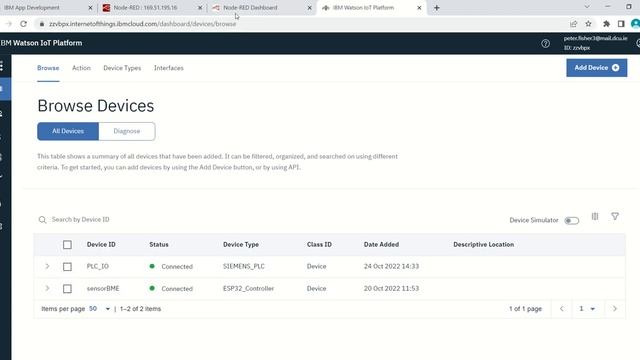Image resolution: width=640 pixels, height=360 pixels.
Task: Click date 20 Oct 2022 11:53
Action: click(391, 289)
